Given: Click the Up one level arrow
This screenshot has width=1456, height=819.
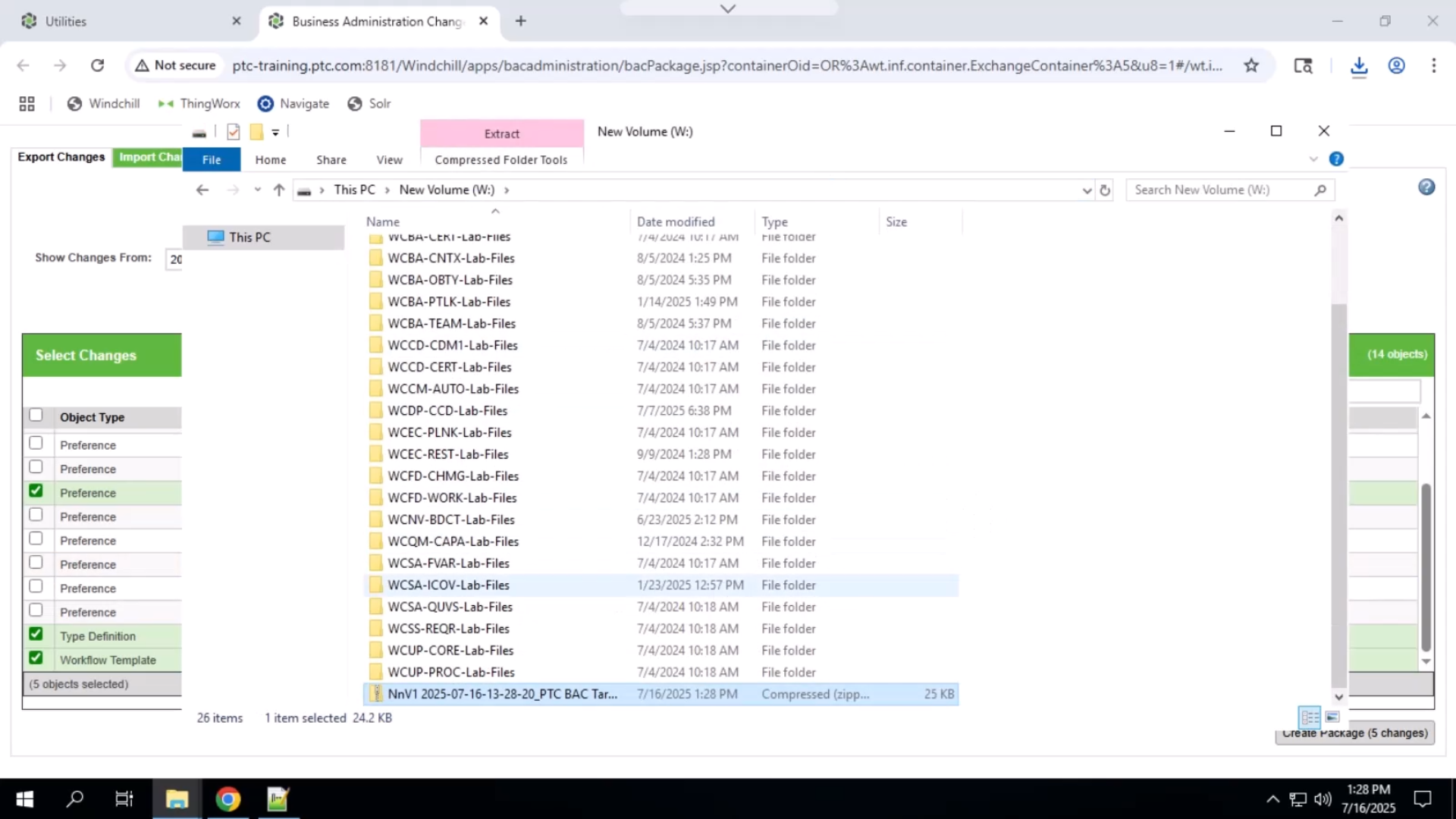Looking at the screenshot, I should [279, 190].
